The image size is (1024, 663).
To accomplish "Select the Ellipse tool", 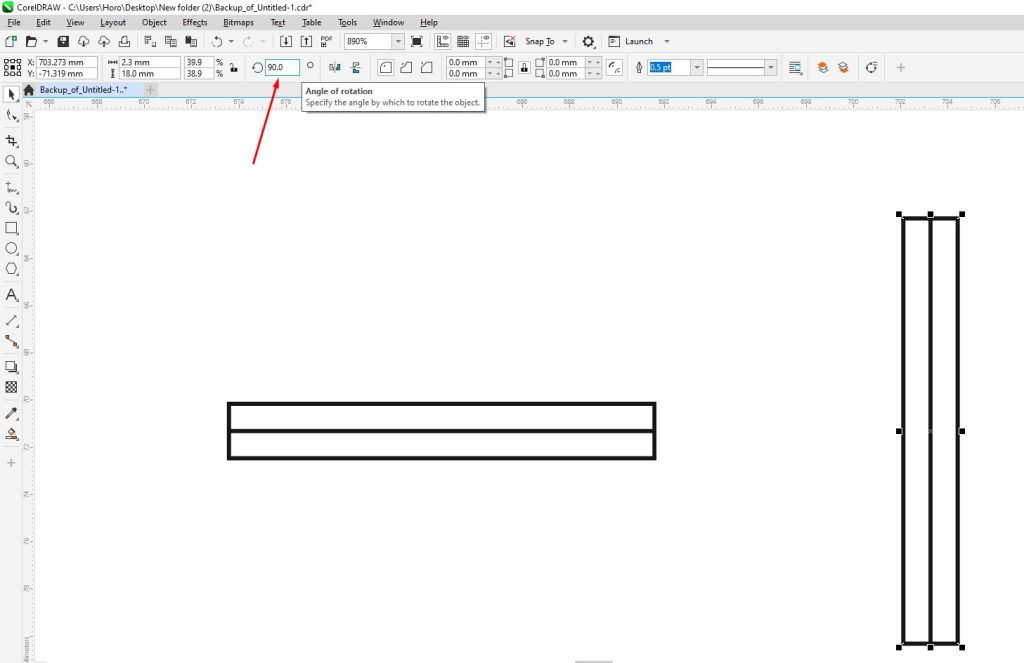I will point(12,250).
